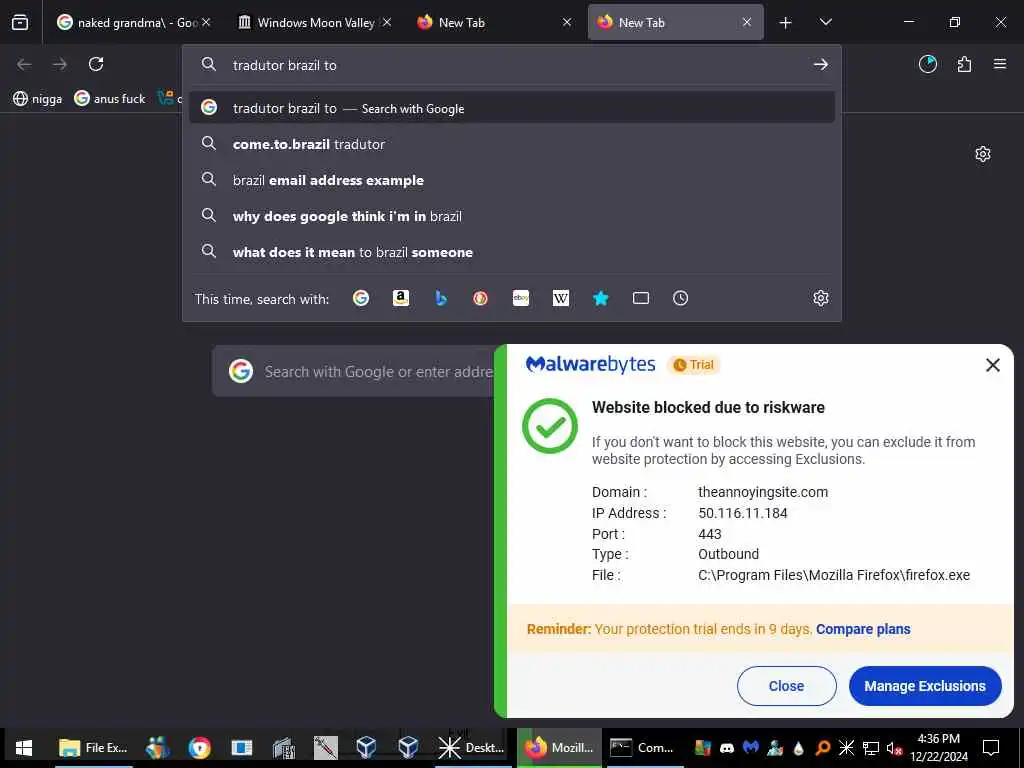1024x768 pixels.
Task: Click the Go arrow in the address bar
Action: (x=821, y=65)
